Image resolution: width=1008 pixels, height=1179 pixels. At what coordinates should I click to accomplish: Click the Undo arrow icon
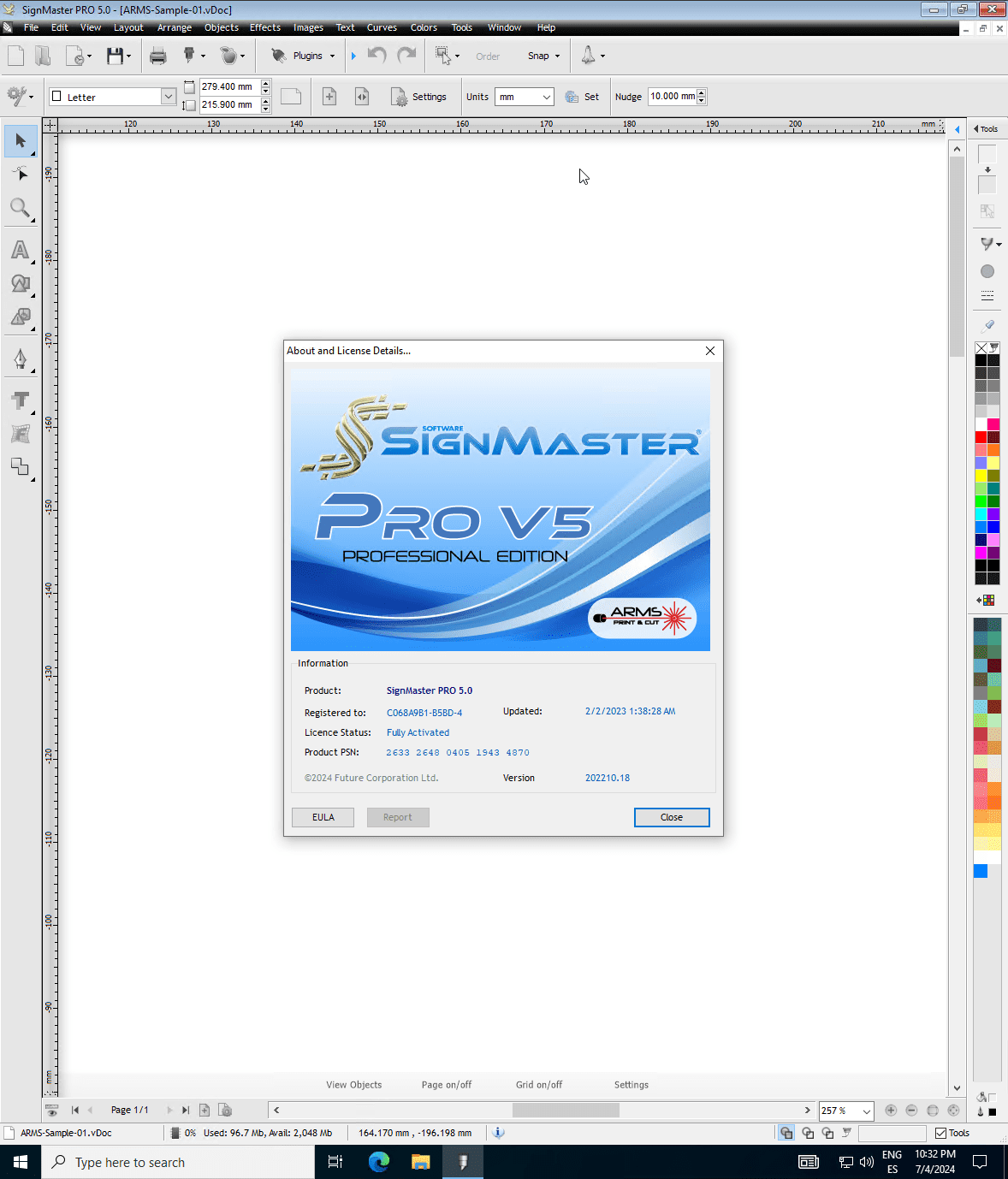point(377,56)
